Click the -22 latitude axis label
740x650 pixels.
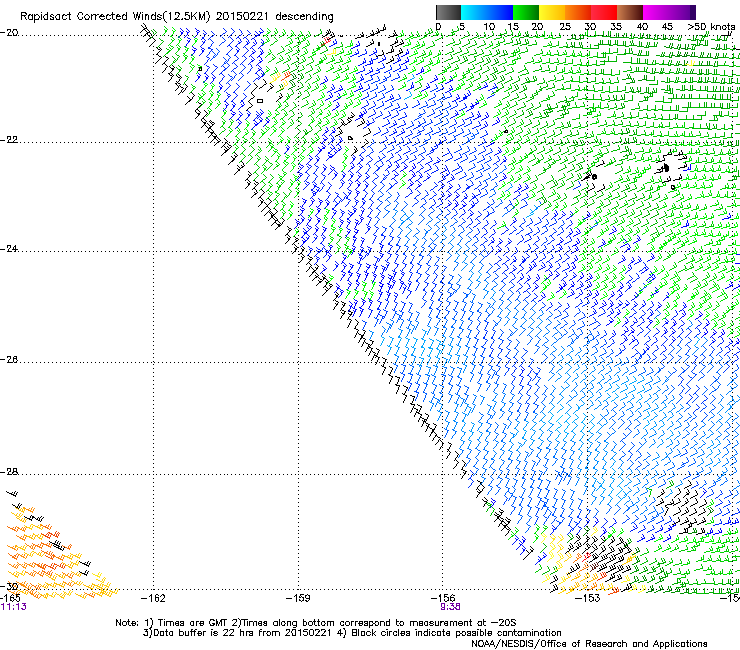(x=9, y=140)
